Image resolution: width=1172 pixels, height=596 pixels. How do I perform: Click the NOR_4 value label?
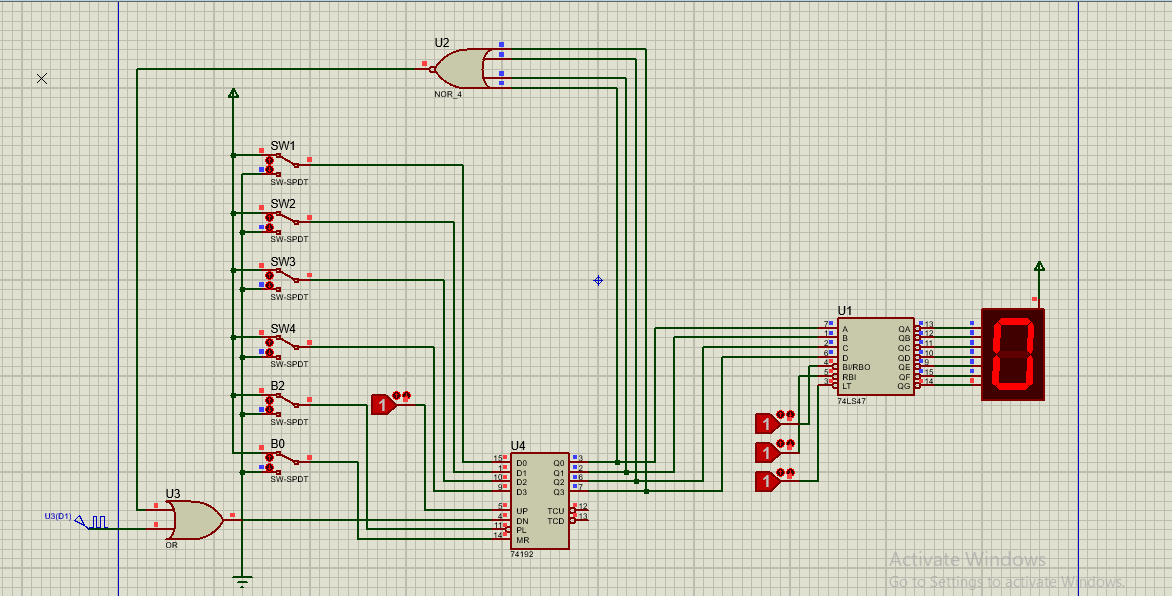tap(448, 95)
